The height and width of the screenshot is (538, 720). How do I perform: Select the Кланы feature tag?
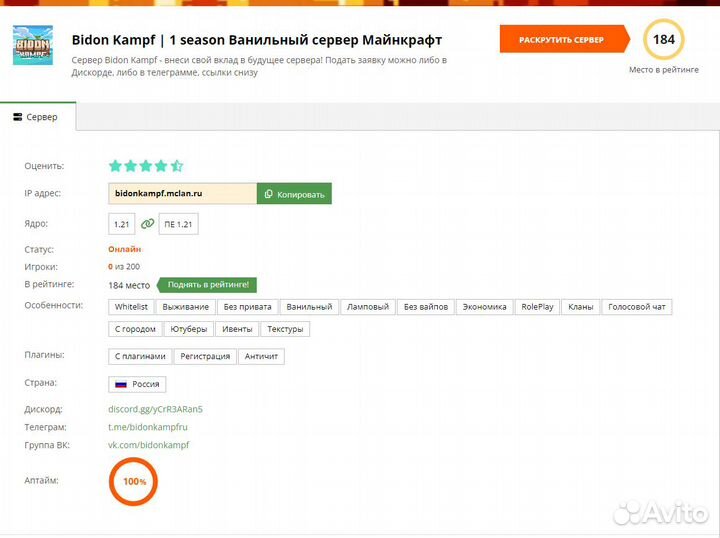[x=580, y=307]
